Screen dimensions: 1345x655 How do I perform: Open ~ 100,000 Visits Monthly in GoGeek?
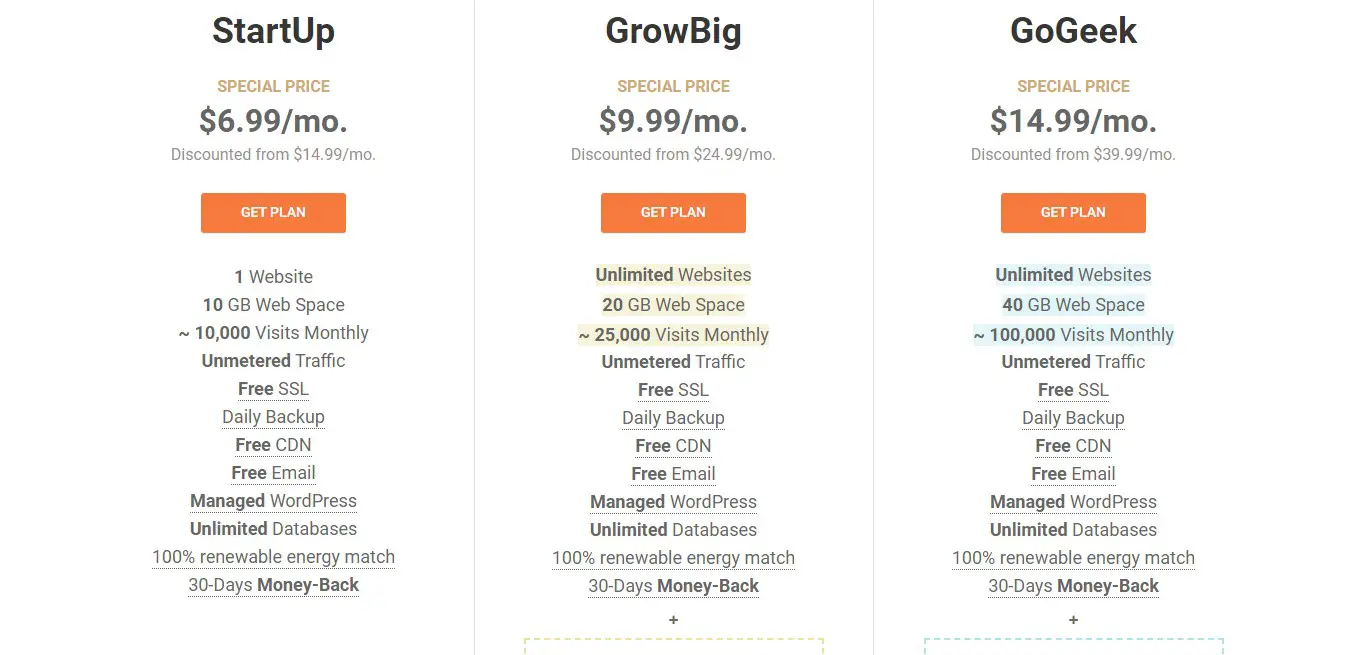click(x=1073, y=335)
